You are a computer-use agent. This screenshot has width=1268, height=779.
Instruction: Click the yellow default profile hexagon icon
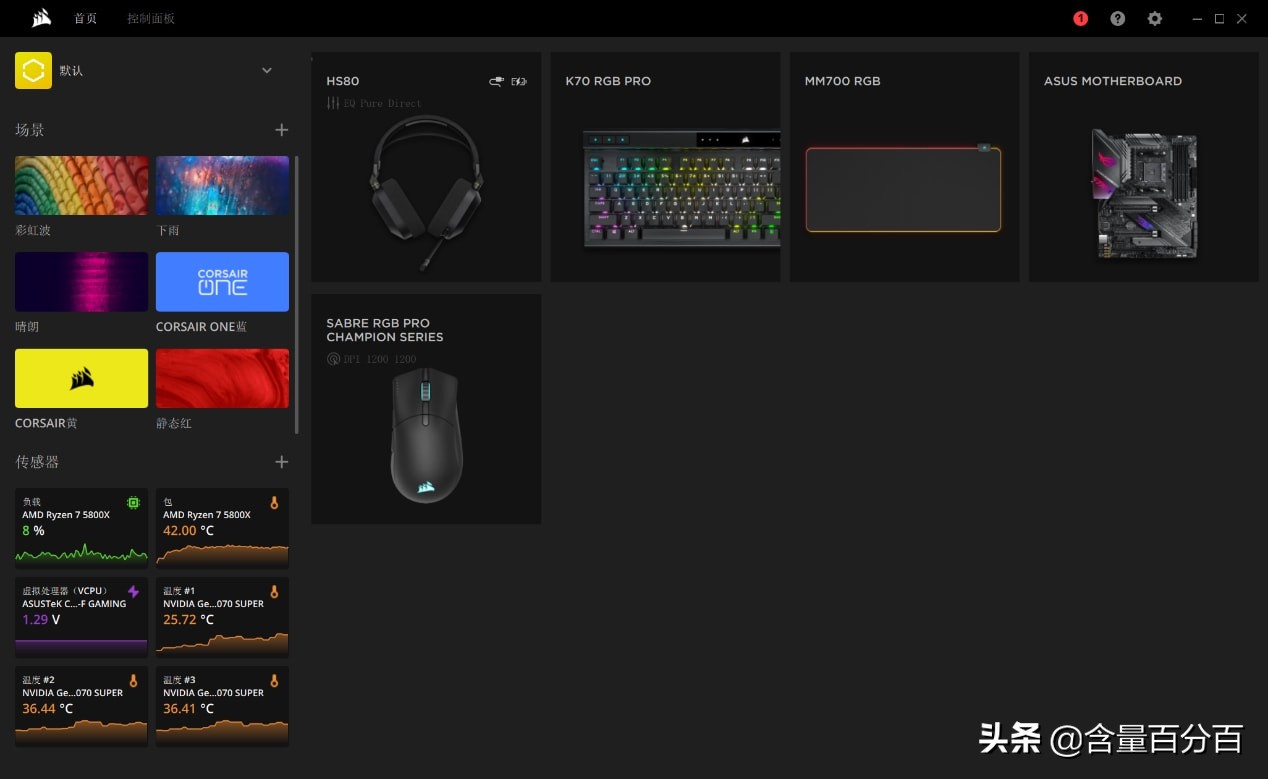pos(33,70)
